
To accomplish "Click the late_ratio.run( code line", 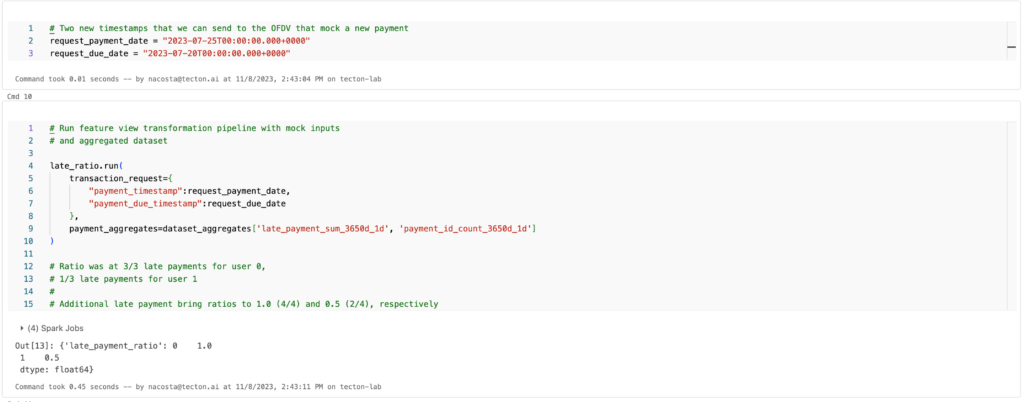I will coord(86,166).
